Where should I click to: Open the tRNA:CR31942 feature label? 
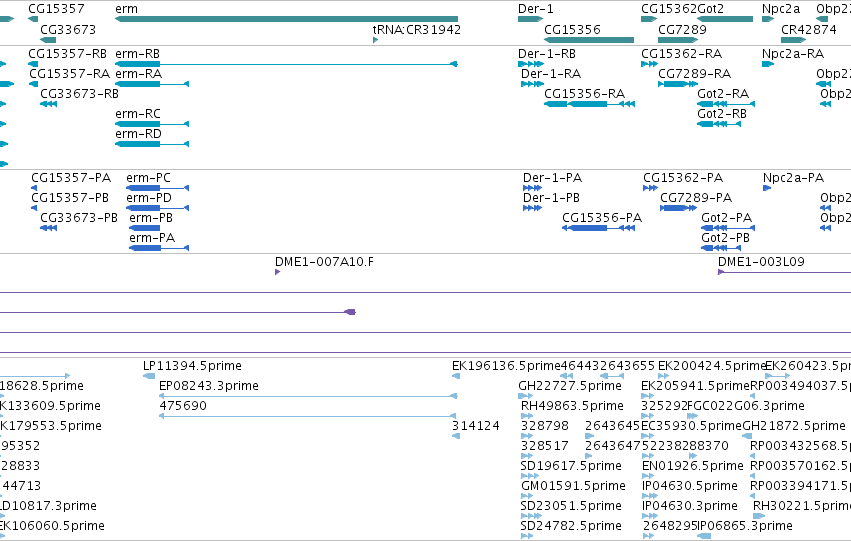pyautogui.click(x=417, y=29)
